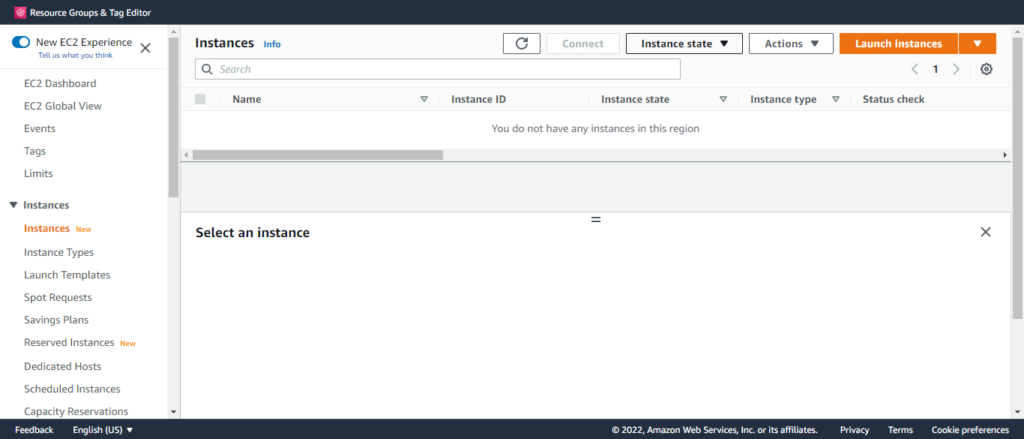Open the Actions dropdown
The width and height of the screenshot is (1024, 439).
(x=791, y=44)
